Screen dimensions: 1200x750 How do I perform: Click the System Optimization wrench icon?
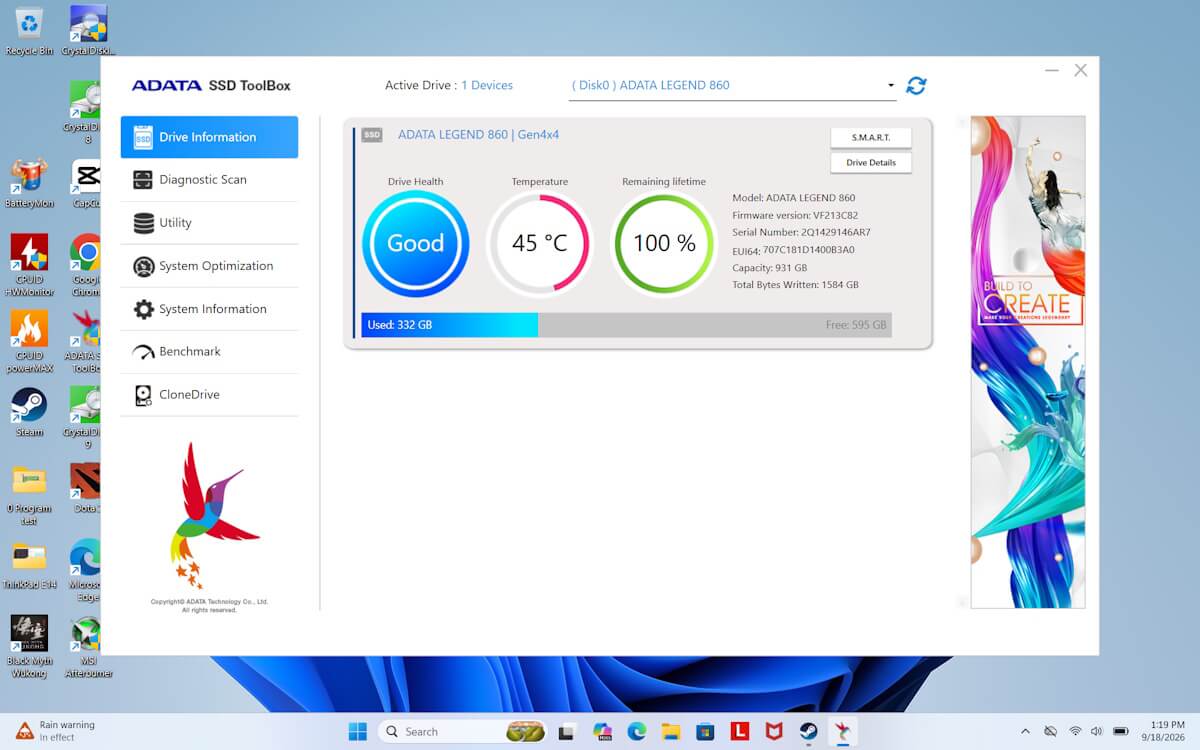[143, 266]
